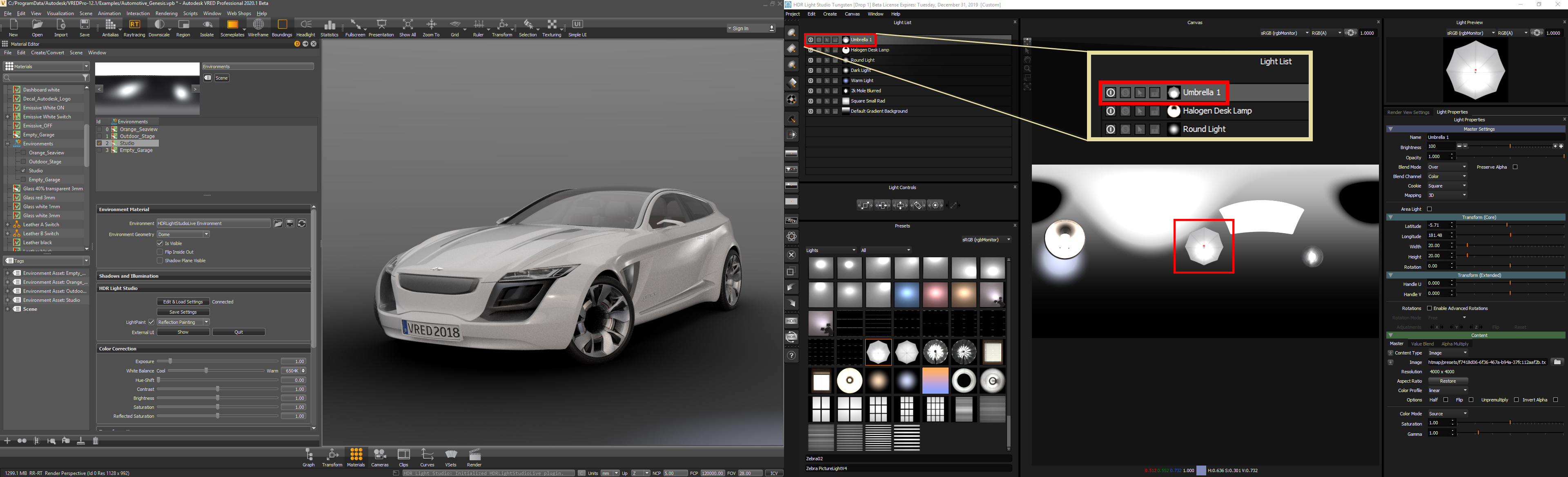Reload environment with refresh icon
1568x477 pixels.
tap(302, 224)
